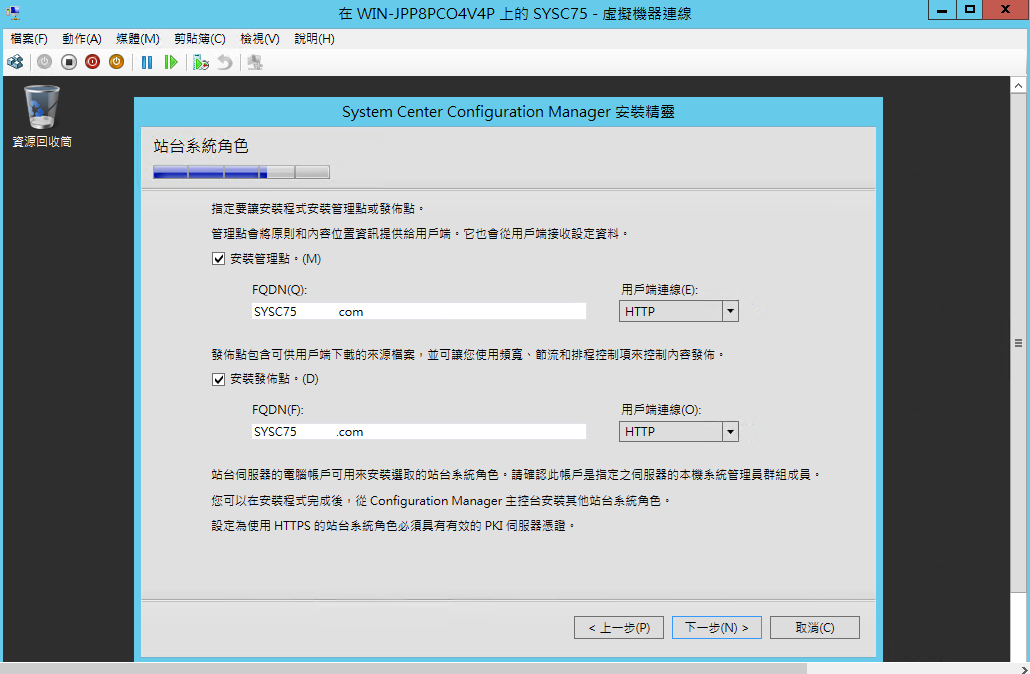
Task: Click the management point FQDN(Q) field
Action: tap(418, 311)
